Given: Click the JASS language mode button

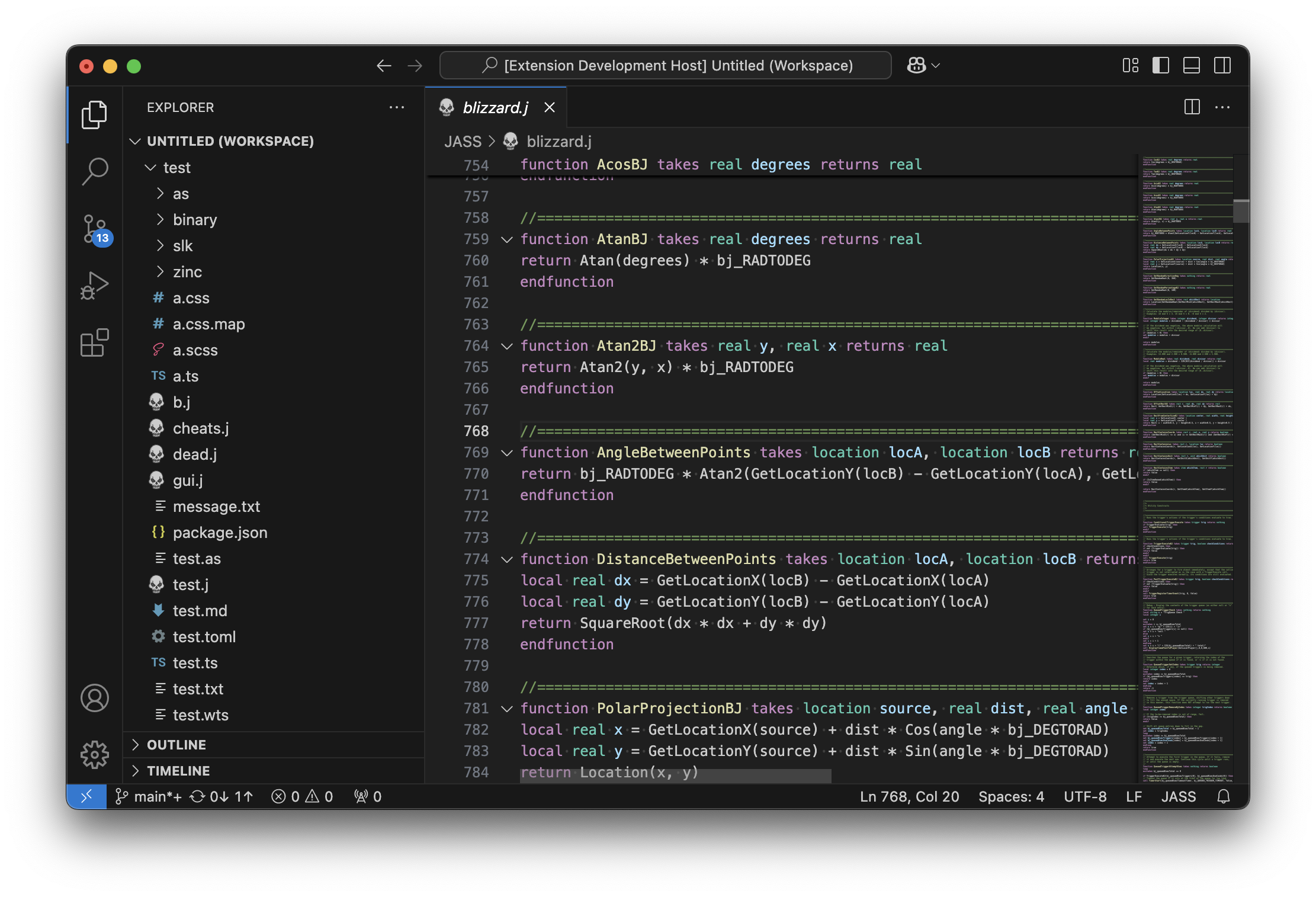Looking at the screenshot, I should tap(1178, 796).
